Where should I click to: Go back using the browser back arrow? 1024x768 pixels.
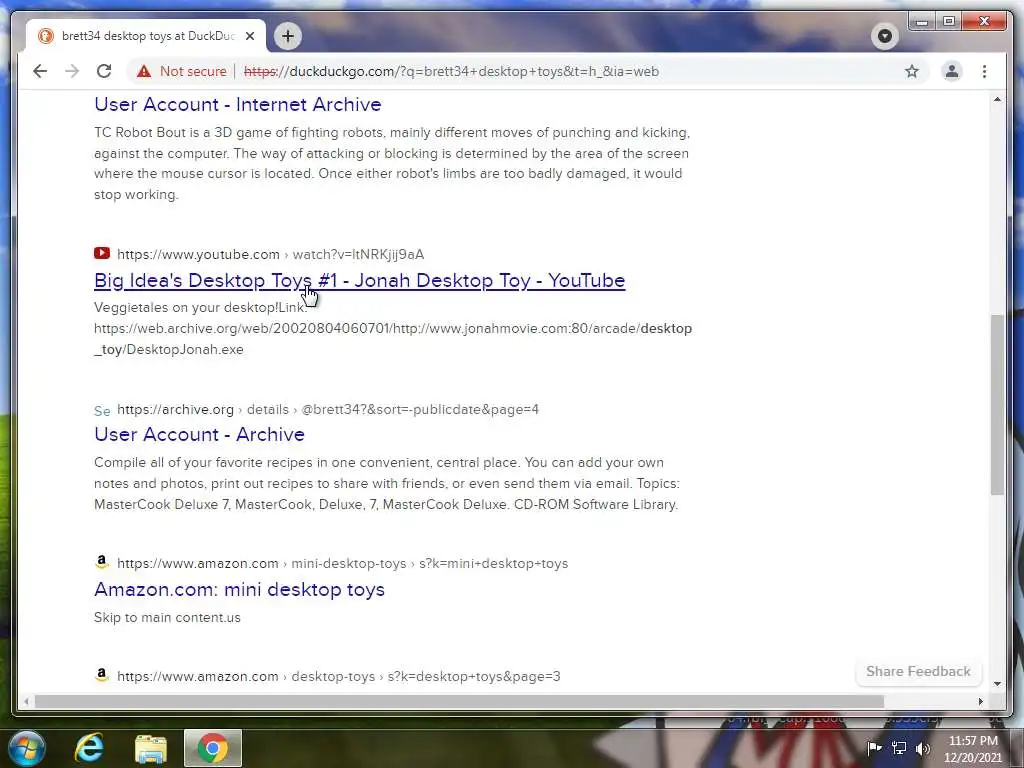pos(40,71)
